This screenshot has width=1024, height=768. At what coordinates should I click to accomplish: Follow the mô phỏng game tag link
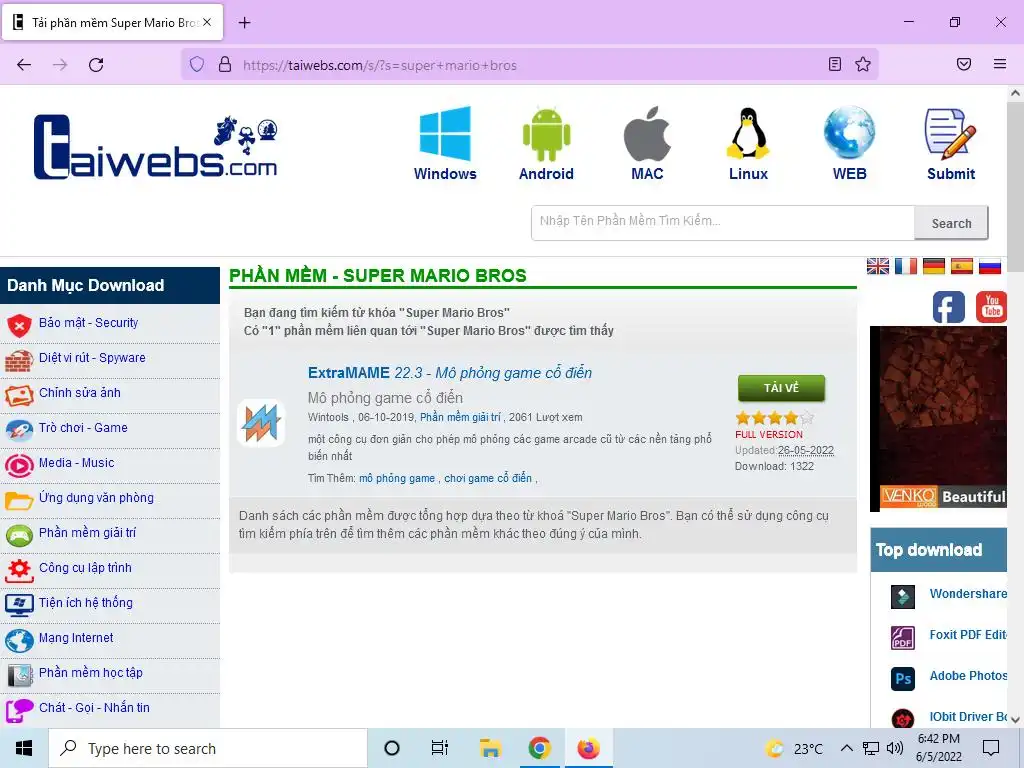tap(396, 479)
